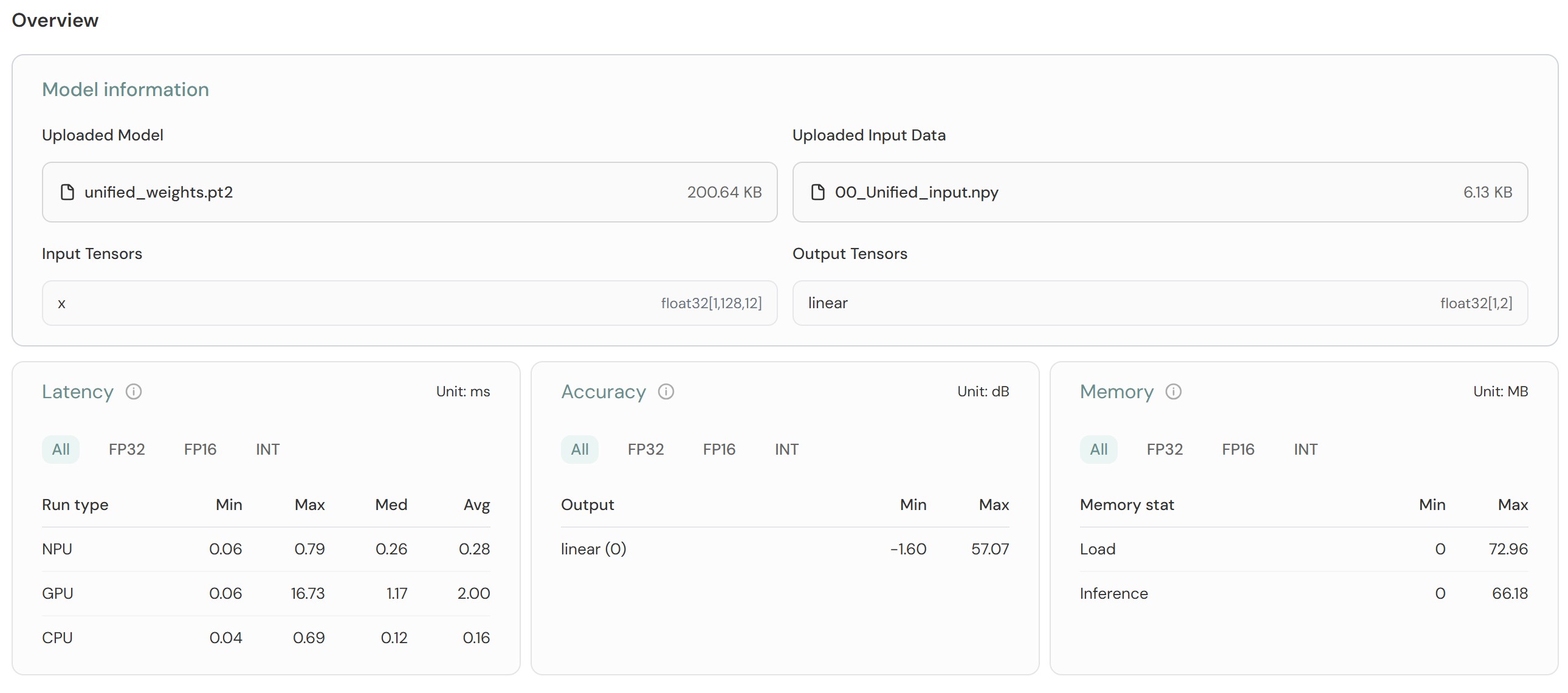Choose FP32 in Accuracy panel
The height and width of the screenshot is (693, 1568).
coord(645,449)
